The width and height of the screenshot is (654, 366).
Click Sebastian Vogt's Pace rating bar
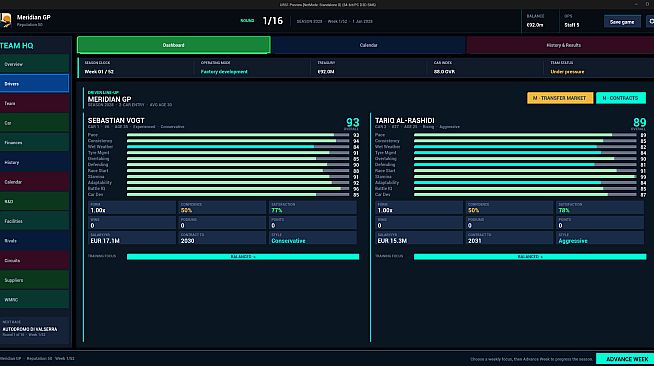[x=238, y=135]
